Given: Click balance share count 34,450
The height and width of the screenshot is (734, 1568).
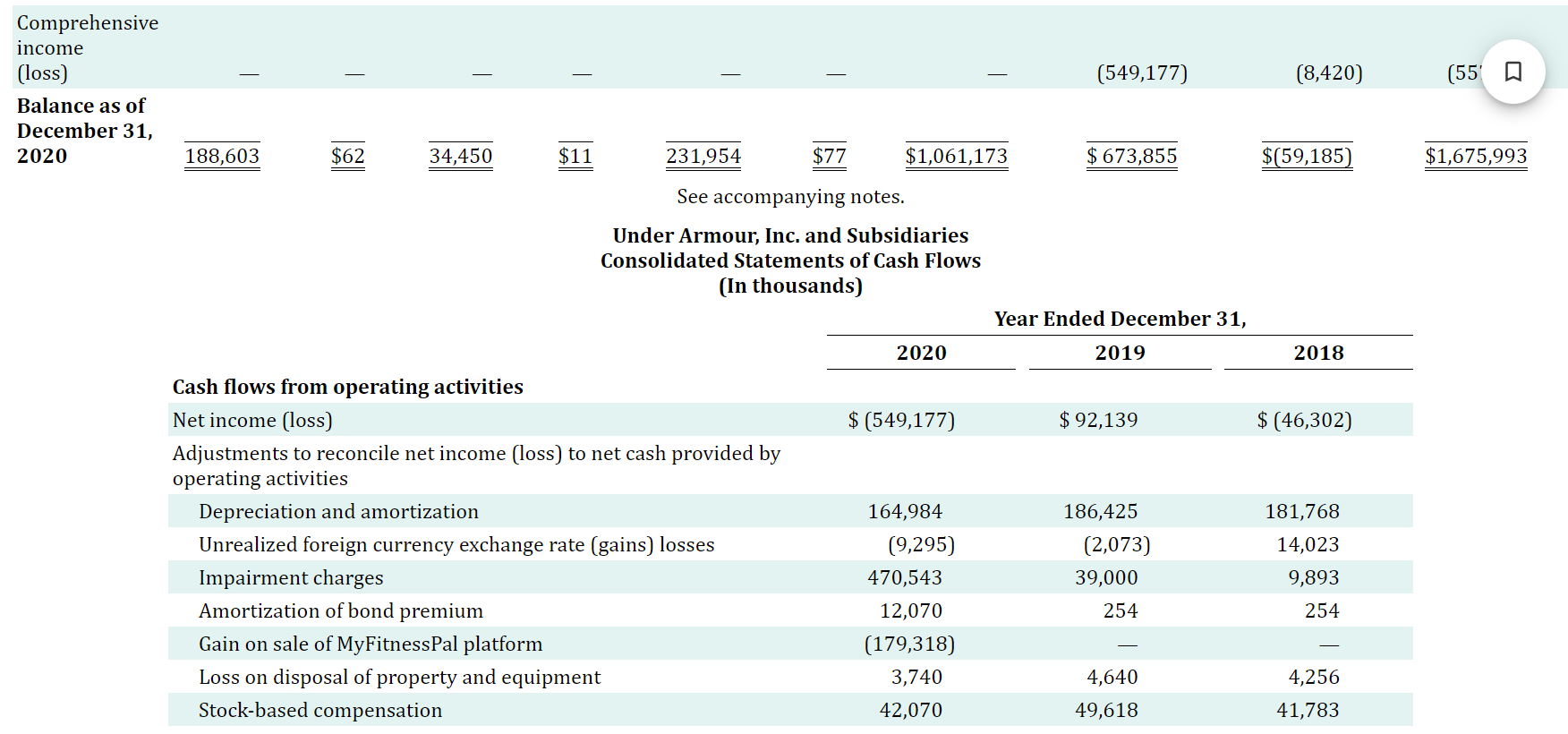Looking at the screenshot, I should [460, 156].
